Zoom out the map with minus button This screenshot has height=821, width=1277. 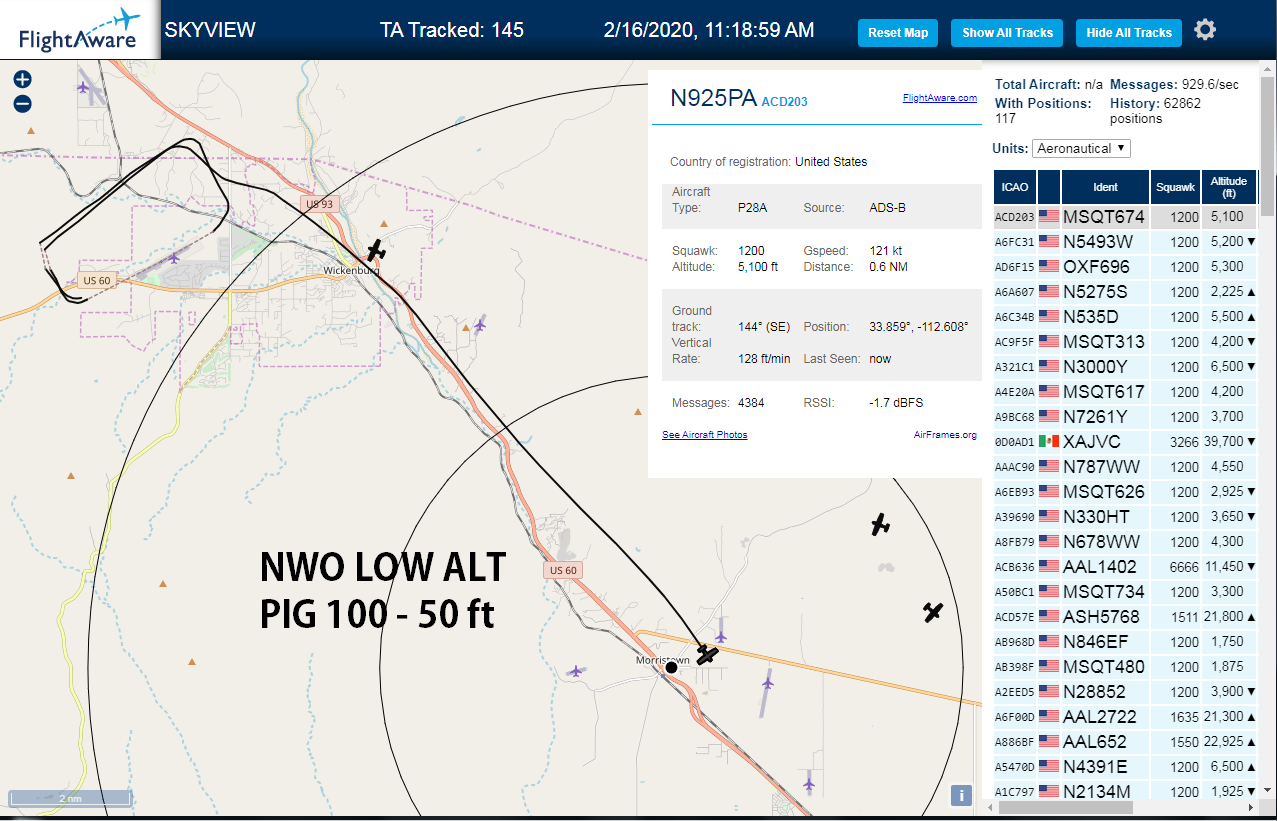[22, 104]
